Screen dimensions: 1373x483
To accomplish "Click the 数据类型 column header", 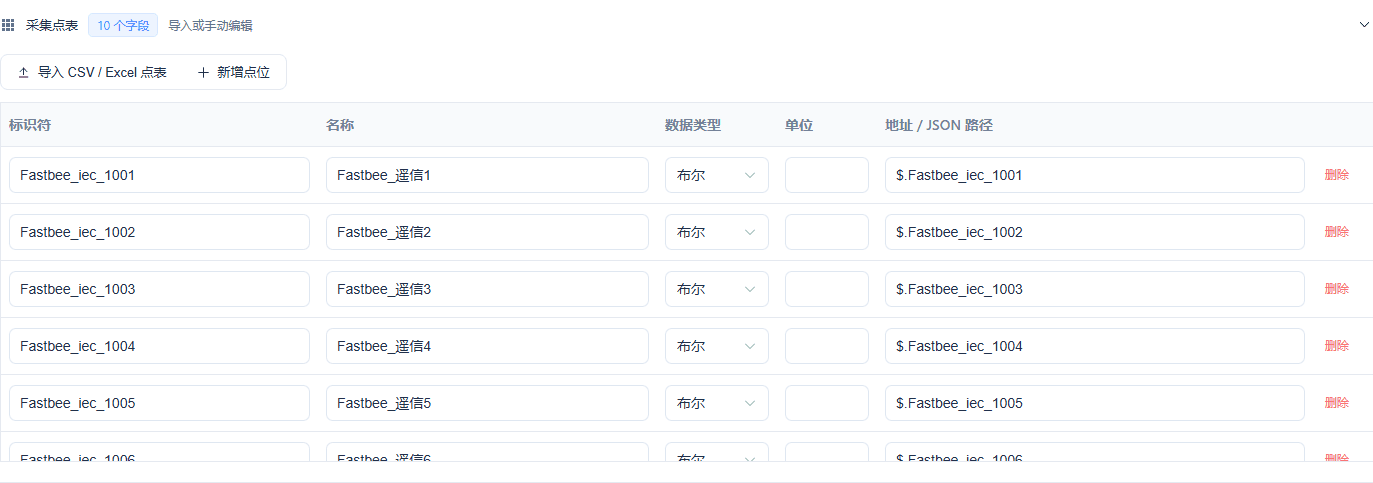I will pos(693,125).
